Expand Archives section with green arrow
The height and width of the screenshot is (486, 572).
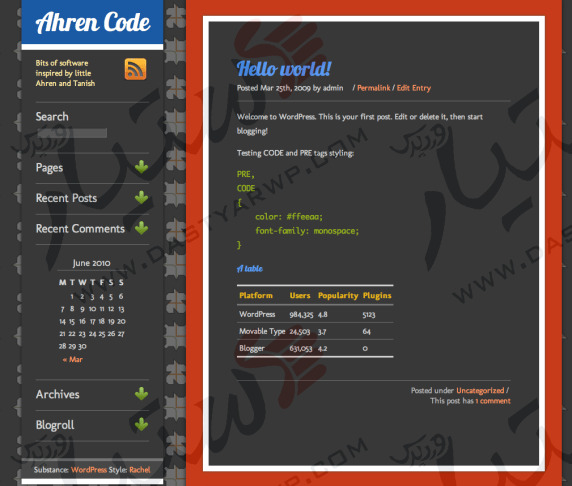(x=141, y=394)
